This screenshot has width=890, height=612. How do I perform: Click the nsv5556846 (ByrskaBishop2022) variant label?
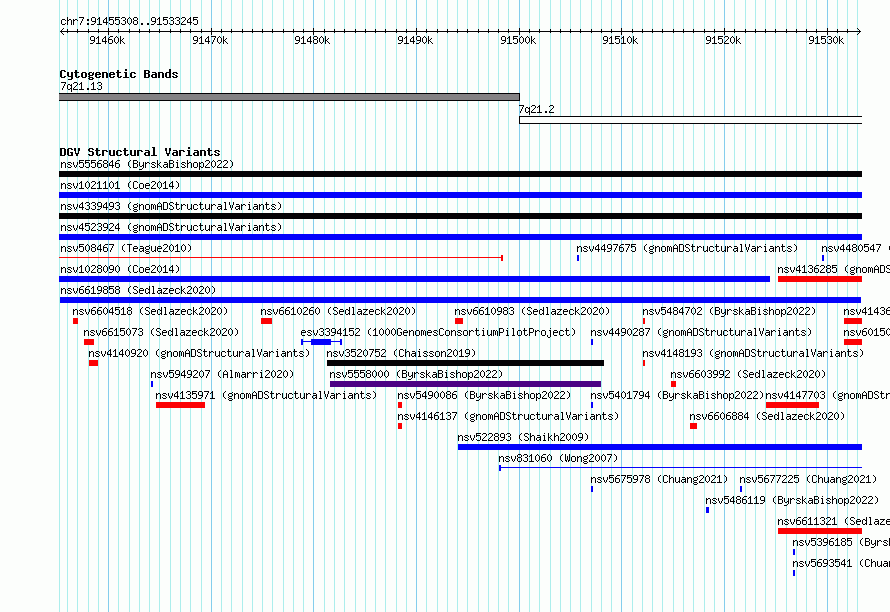[147, 164]
